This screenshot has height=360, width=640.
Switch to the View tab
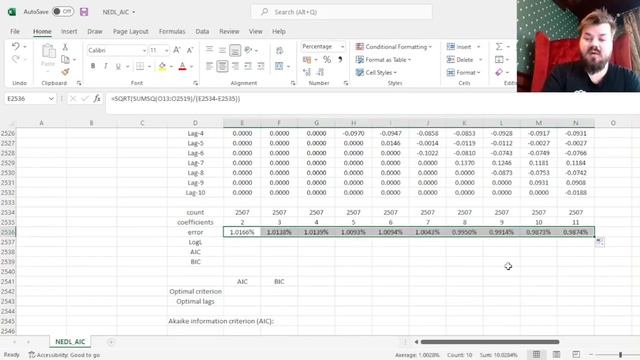tap(256, 31)
